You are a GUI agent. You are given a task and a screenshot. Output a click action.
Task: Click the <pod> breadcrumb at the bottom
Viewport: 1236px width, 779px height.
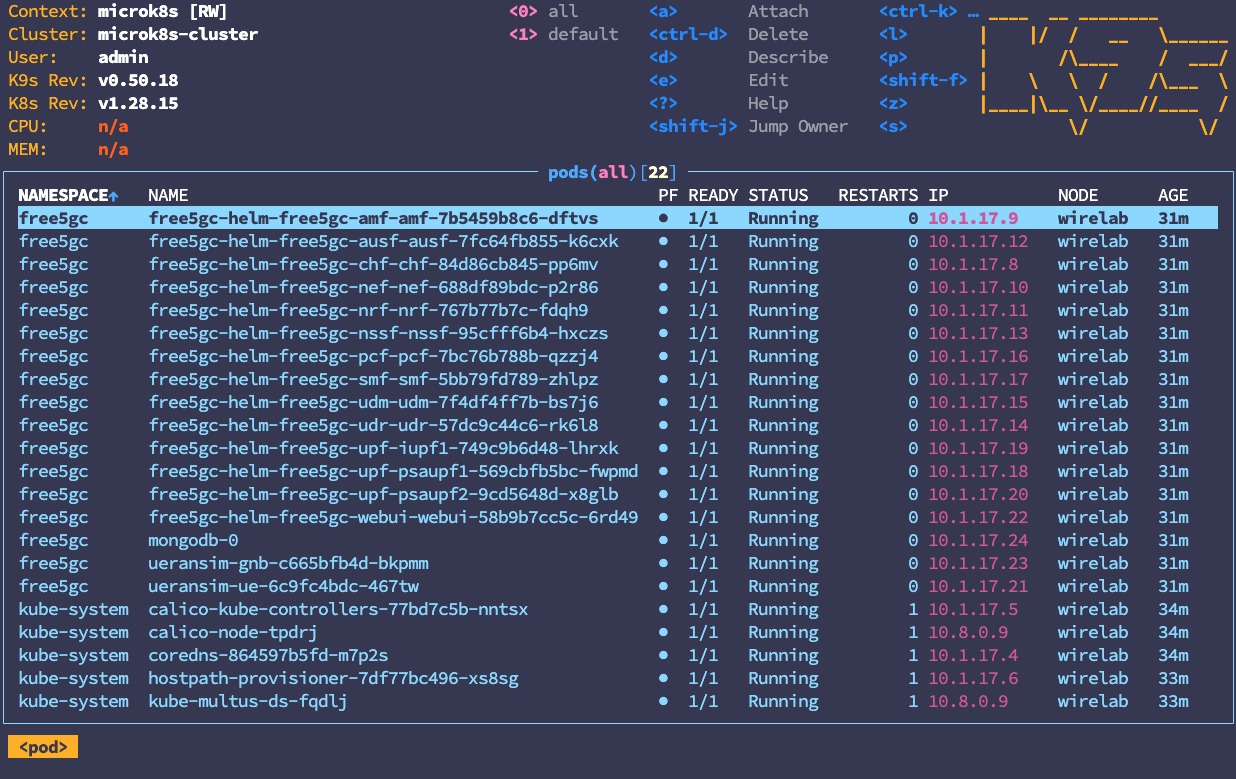click(x=43, y=747)
